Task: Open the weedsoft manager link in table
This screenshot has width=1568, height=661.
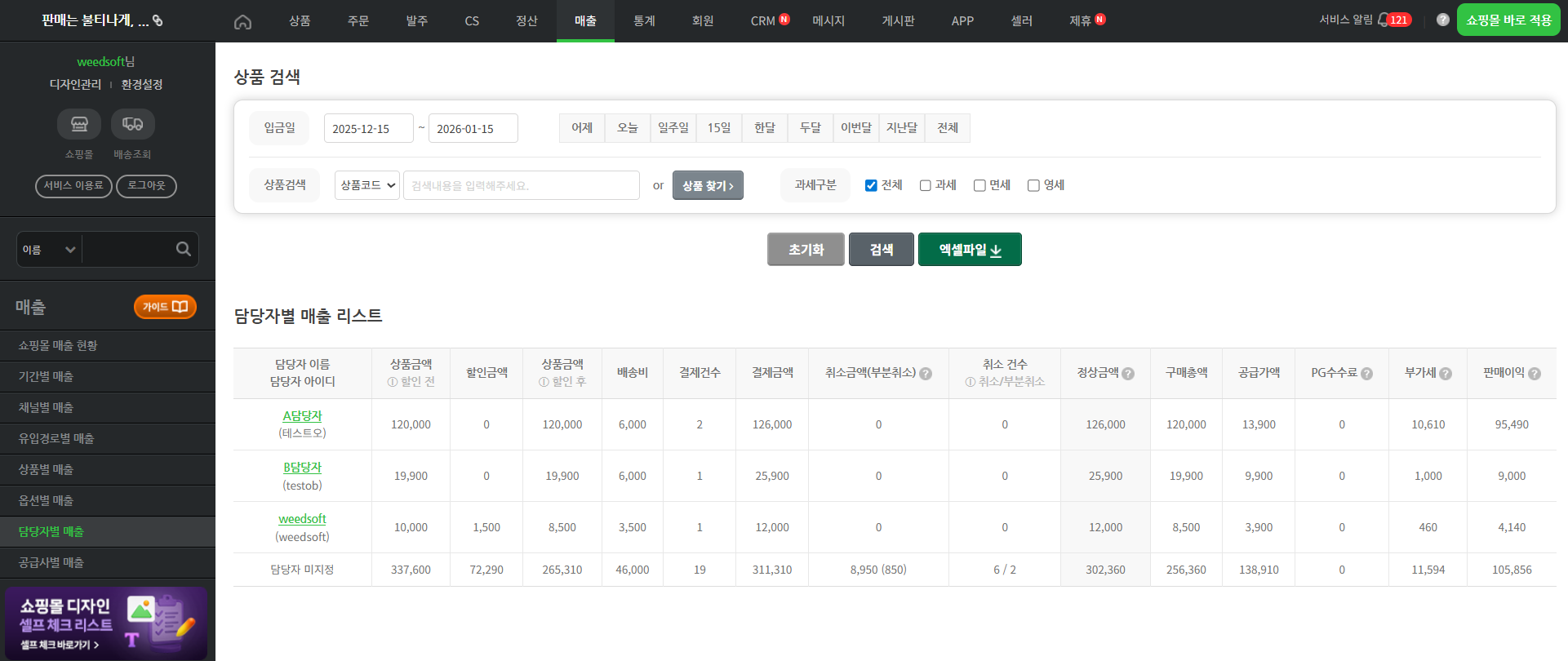Action: [302, 519]
